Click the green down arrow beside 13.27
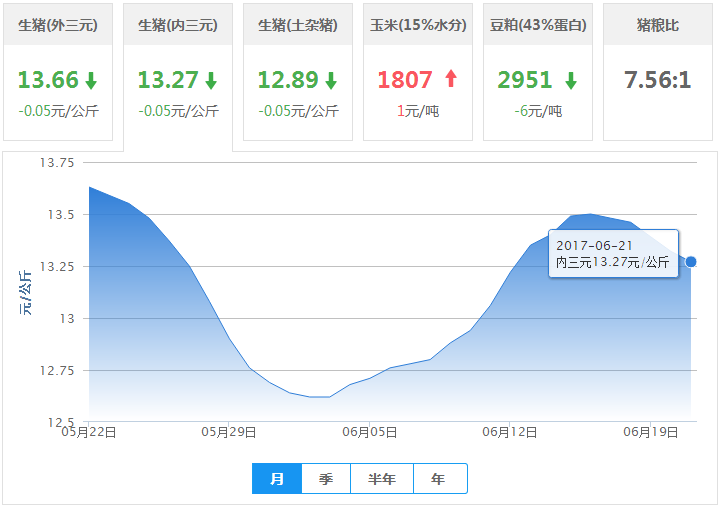This screenshot has height=510, width=723. click(x=211, y=81)
